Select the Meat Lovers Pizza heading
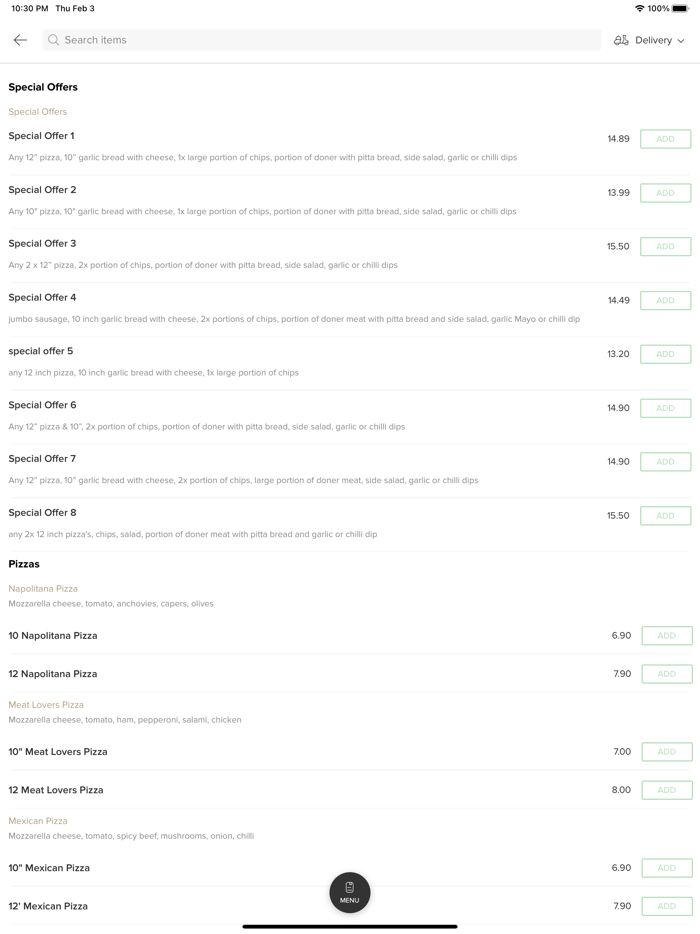The height and width of the screenshot is (934, 700). pos(46,705)
